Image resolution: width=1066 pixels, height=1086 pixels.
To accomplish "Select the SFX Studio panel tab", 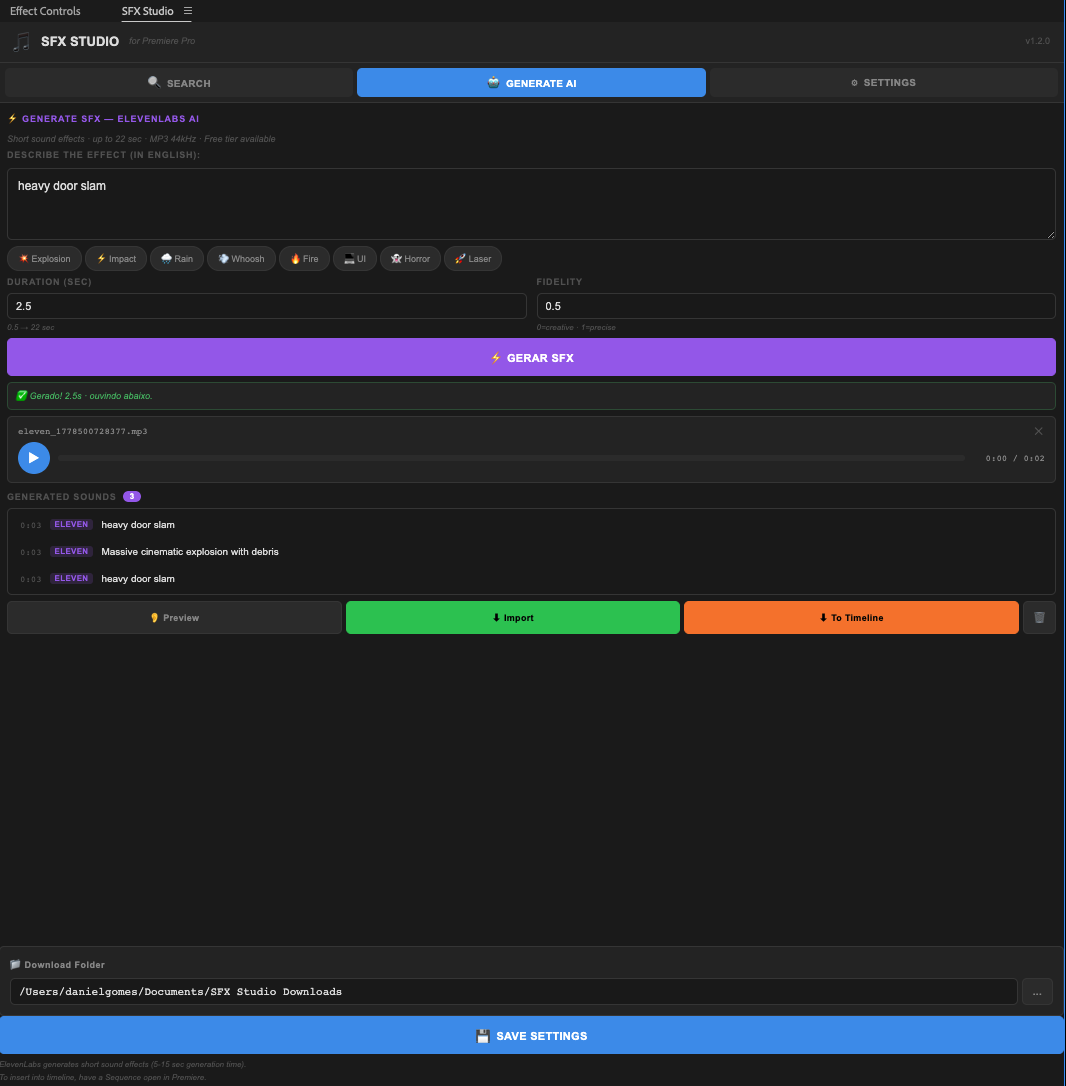I will click(148, 11).
